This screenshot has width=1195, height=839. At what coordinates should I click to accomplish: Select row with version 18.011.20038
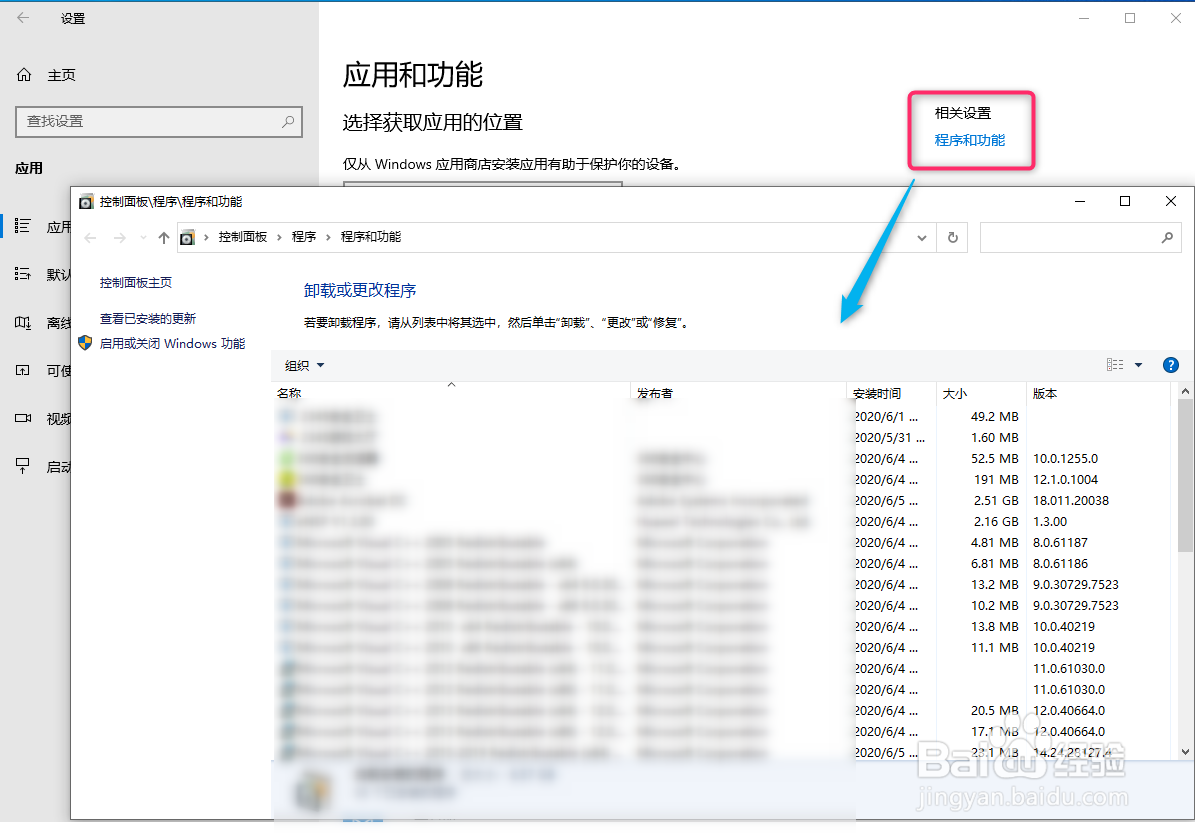pyautogui.click(x=721, y=501)
